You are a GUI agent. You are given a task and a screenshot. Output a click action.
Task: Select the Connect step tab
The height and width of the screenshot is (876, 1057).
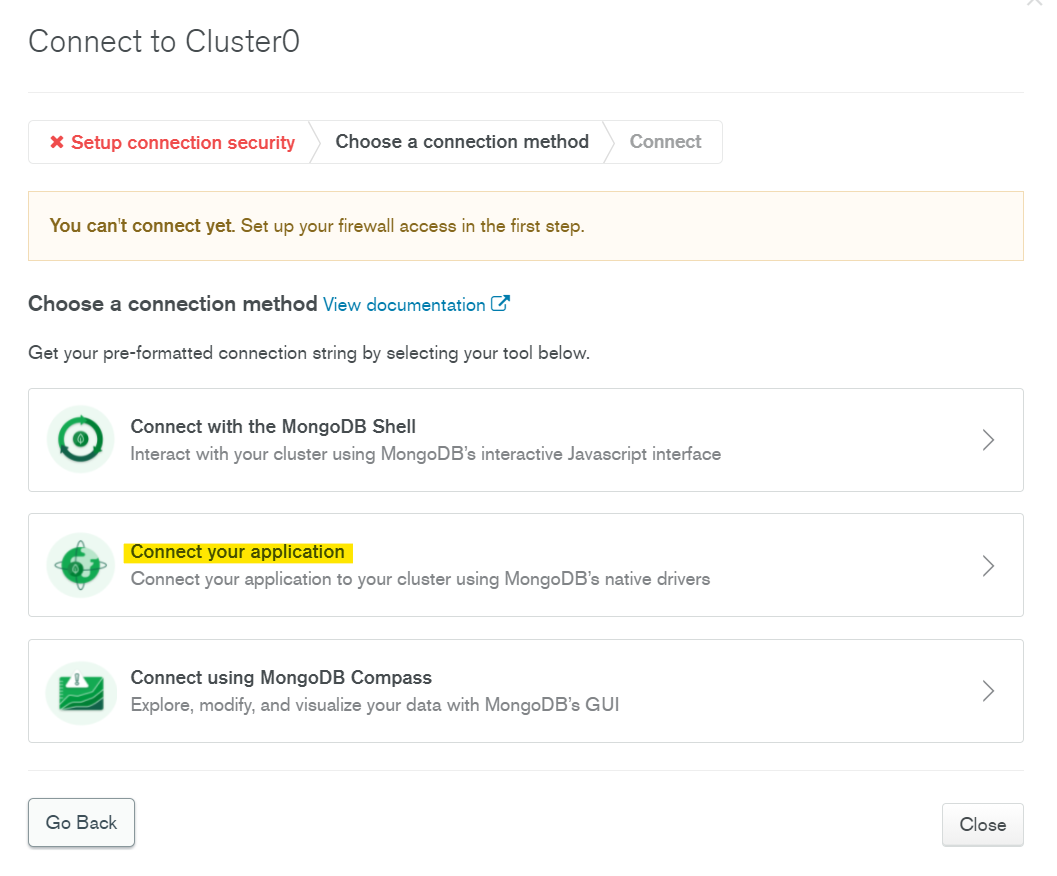pos(665,142)
